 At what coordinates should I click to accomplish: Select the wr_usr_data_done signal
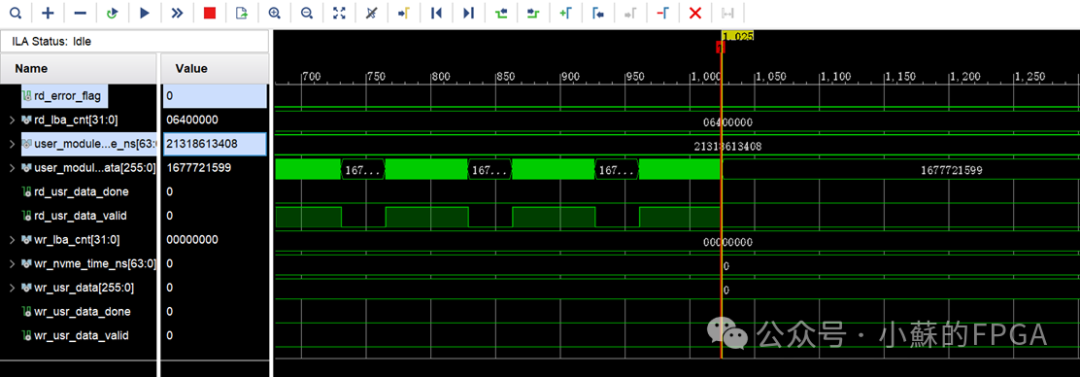[76, 312]
